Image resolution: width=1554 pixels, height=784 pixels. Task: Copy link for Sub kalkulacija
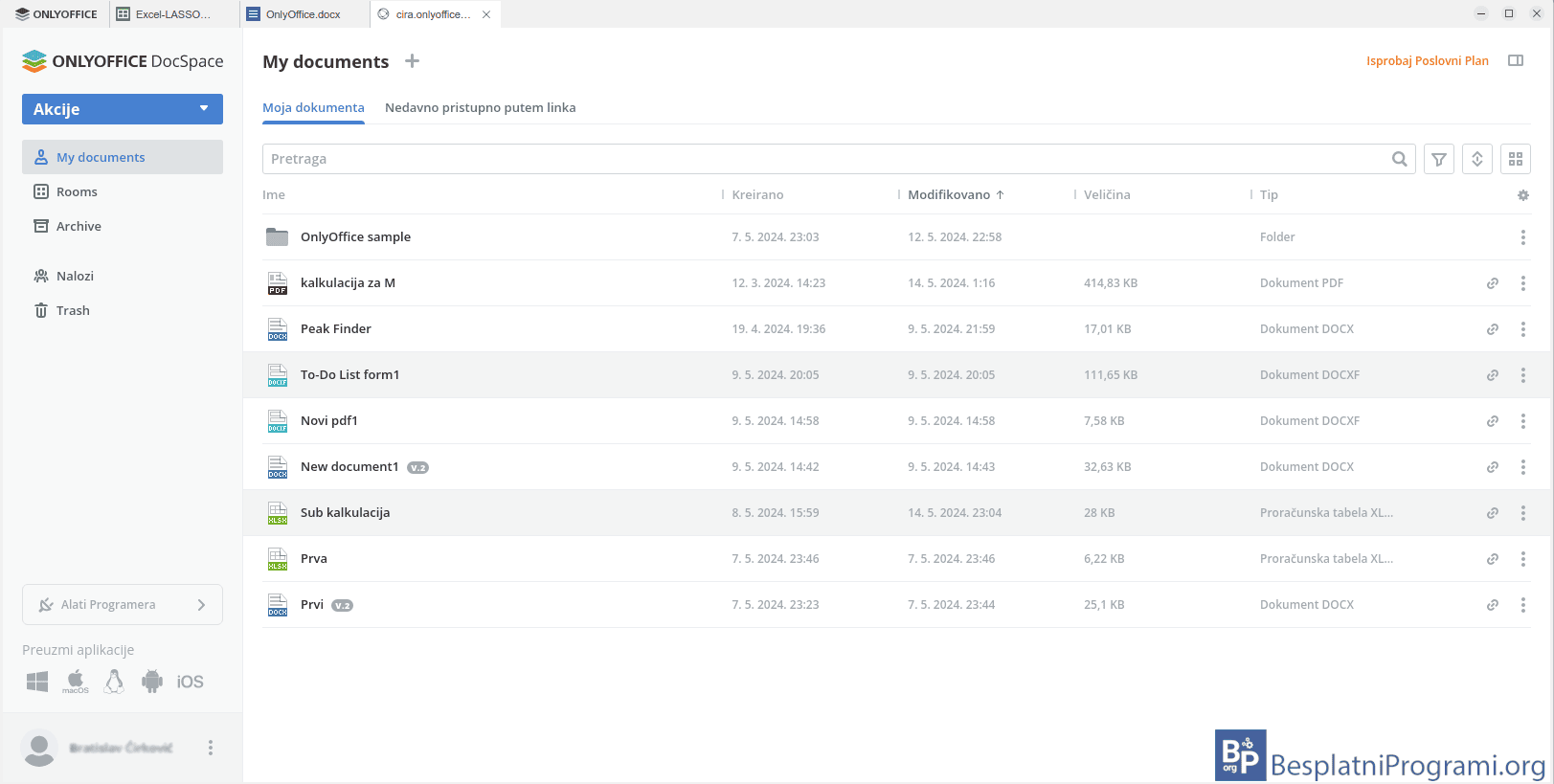[1492, 513]
